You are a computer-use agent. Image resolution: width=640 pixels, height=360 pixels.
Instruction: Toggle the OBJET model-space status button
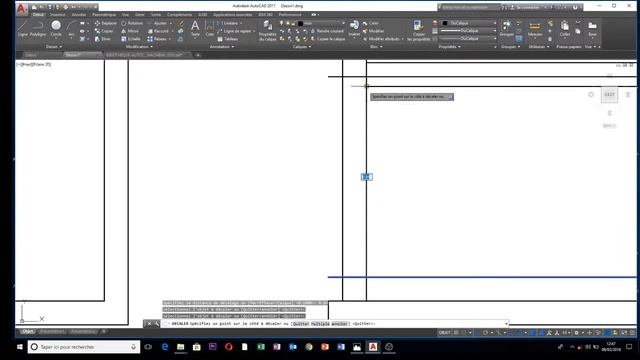[444, 333]
